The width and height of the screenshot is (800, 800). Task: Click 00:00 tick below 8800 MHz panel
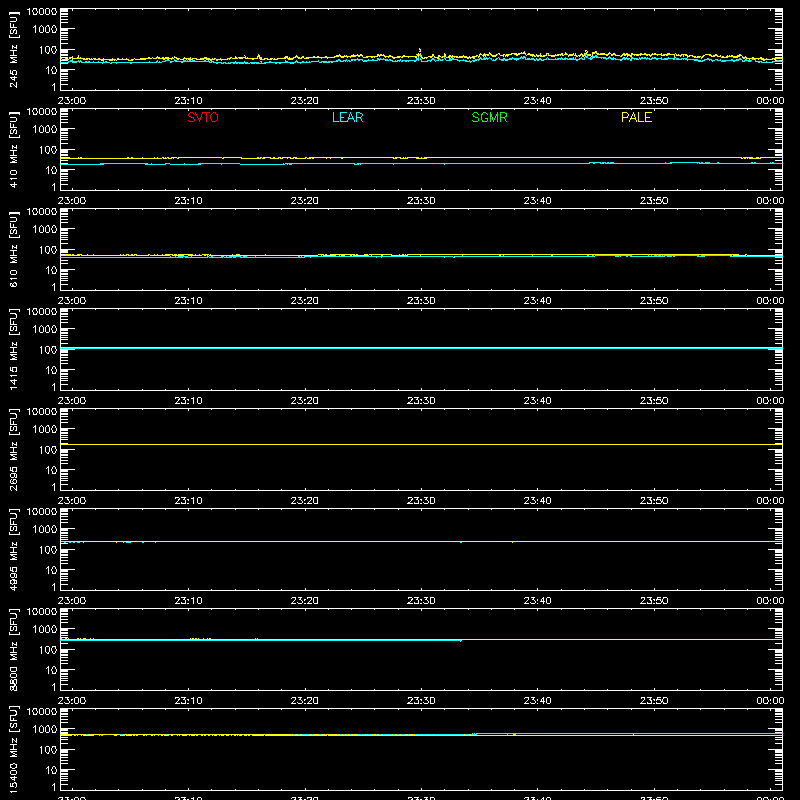coord(770,701)
